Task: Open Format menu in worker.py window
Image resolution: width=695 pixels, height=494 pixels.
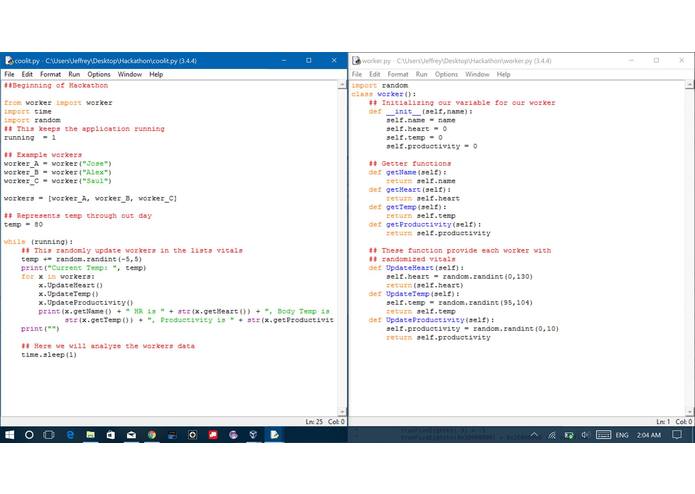Action: [x=398, y=74]
